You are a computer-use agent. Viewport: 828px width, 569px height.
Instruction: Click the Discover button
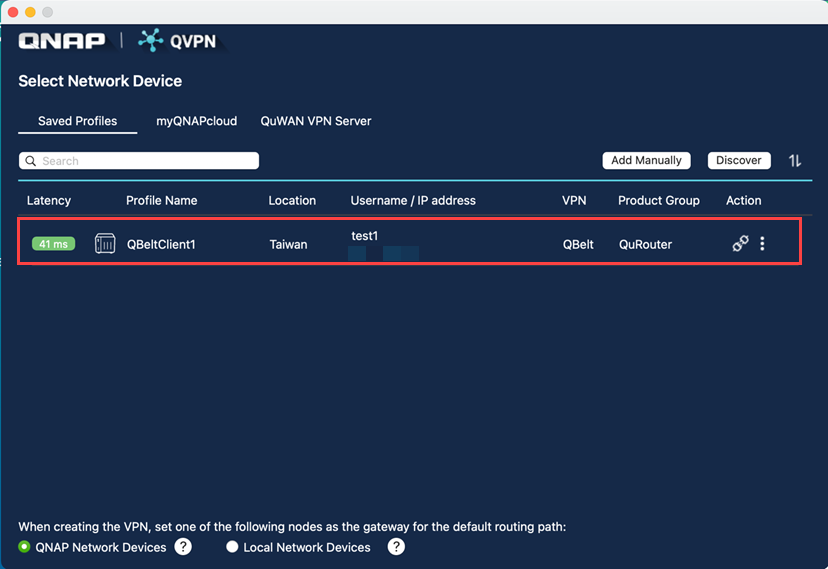coord(739,160)
